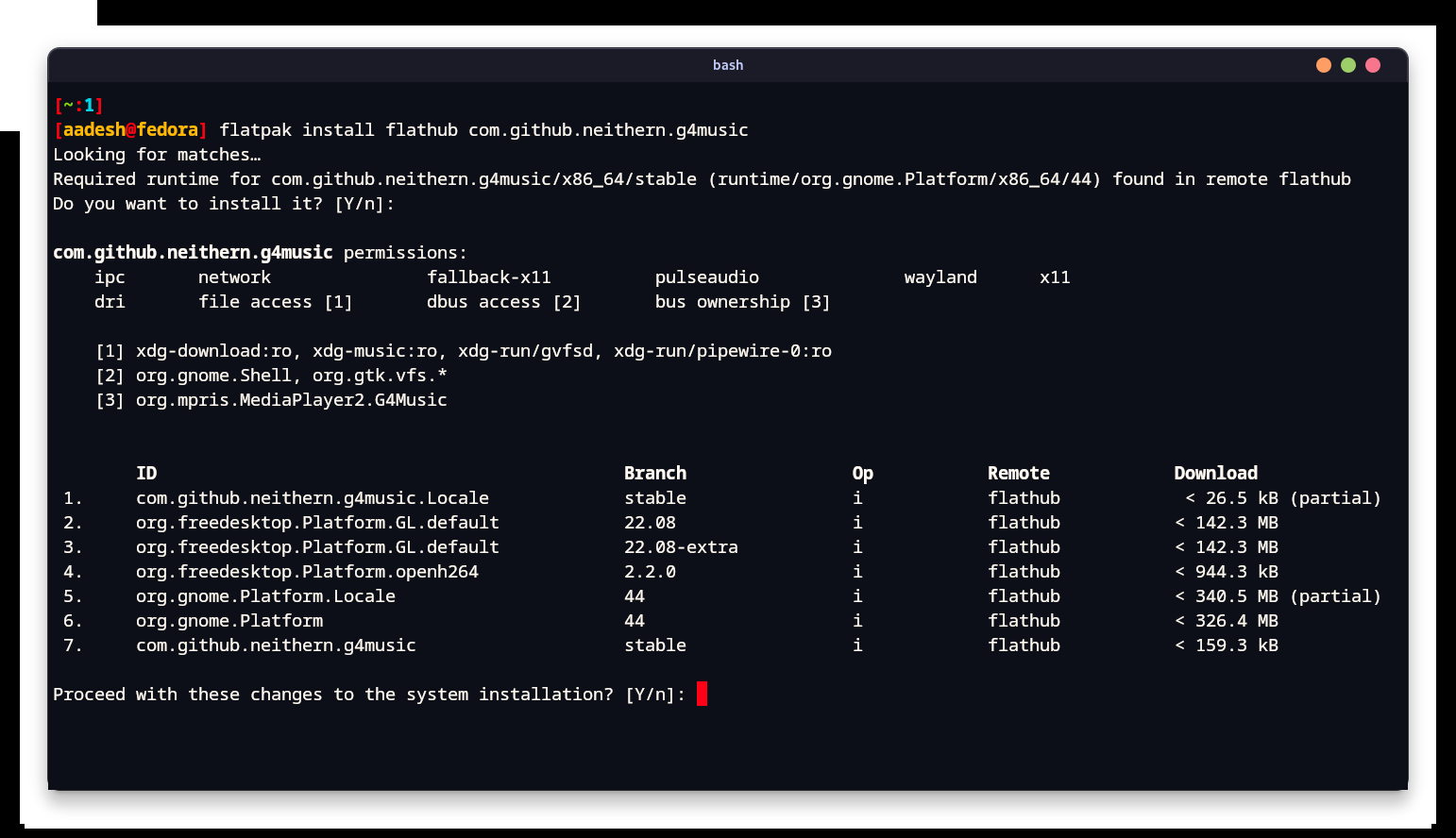Click the orange window control icon
The image size is (1456, 838).
(x=1323, y=65)
